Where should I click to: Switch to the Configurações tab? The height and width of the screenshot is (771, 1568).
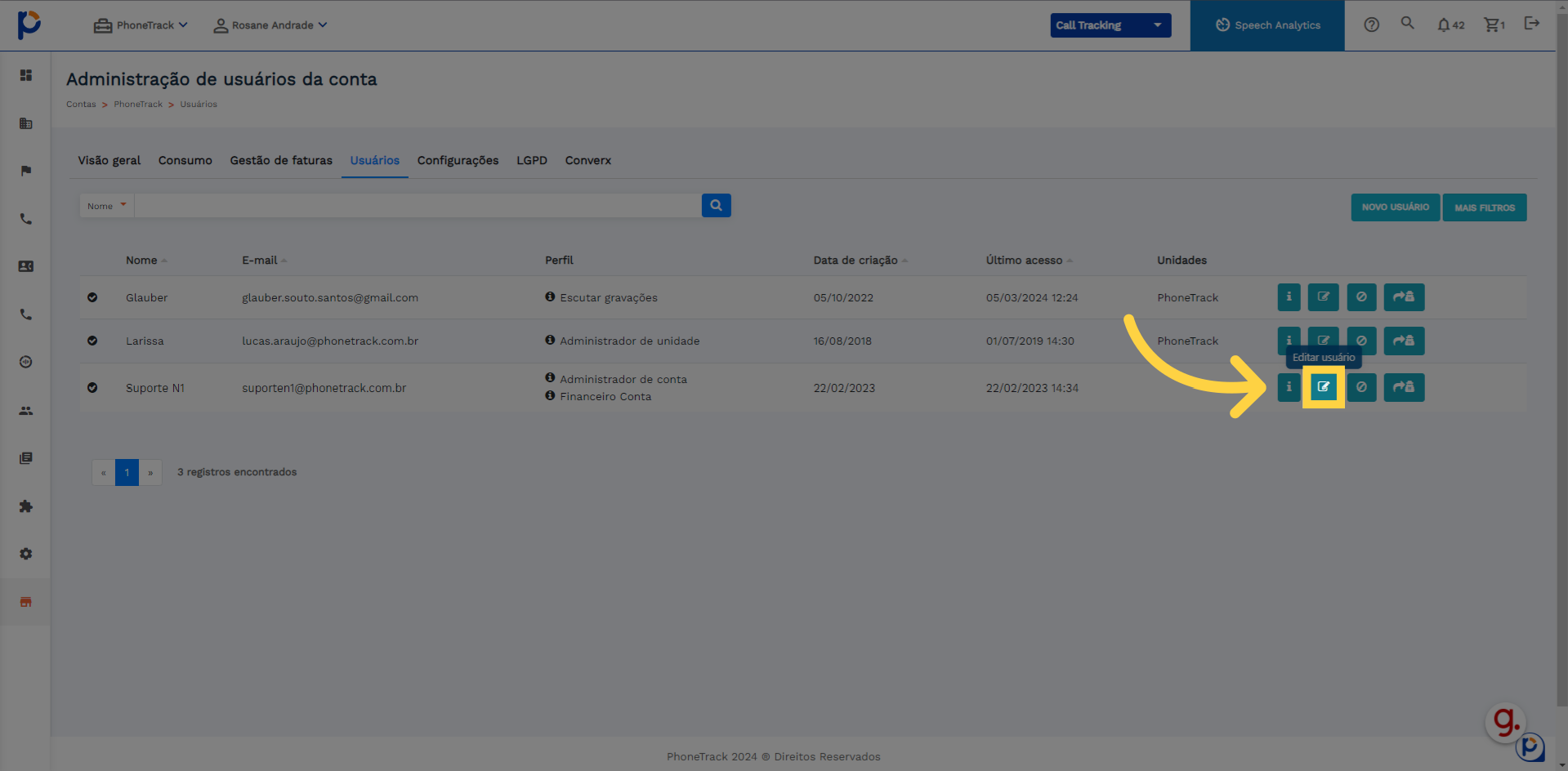458,161
